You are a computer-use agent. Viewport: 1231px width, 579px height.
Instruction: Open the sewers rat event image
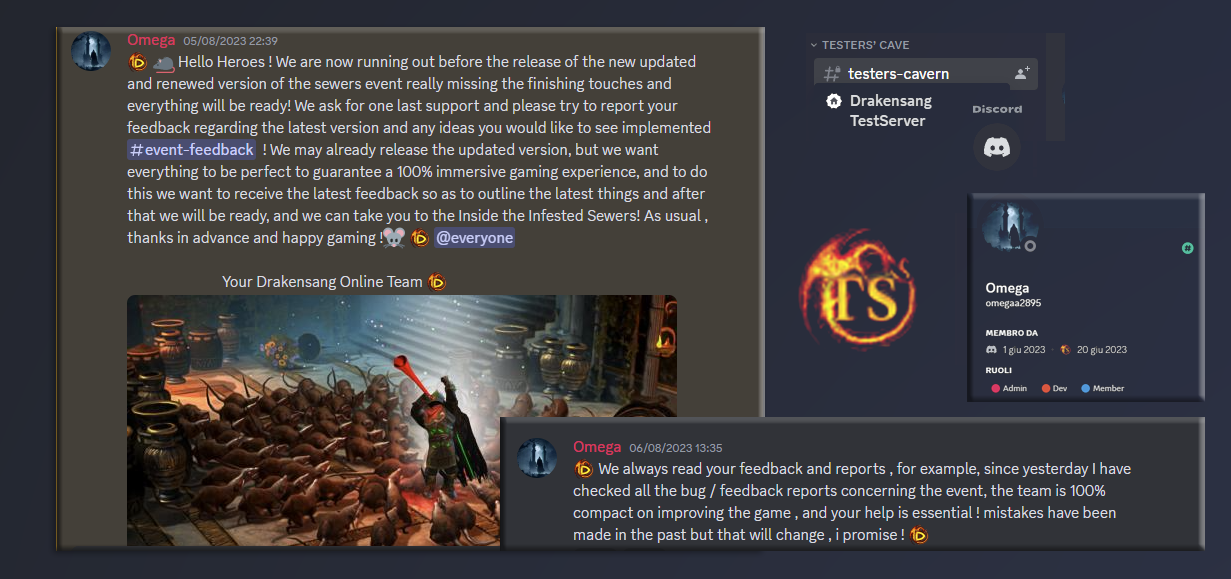click(402, 421)
